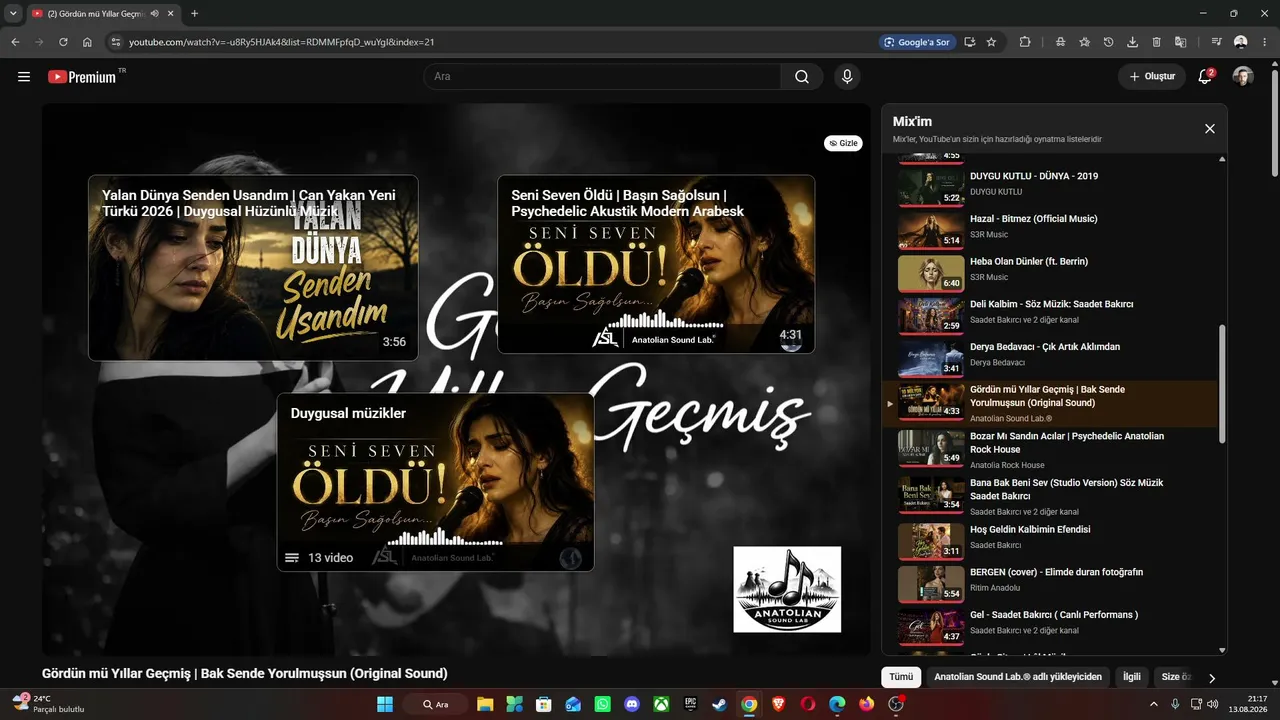Open the Windows Start menu
The width and height of the screenshot is (1280, 720).
click(x=385, y=704)
